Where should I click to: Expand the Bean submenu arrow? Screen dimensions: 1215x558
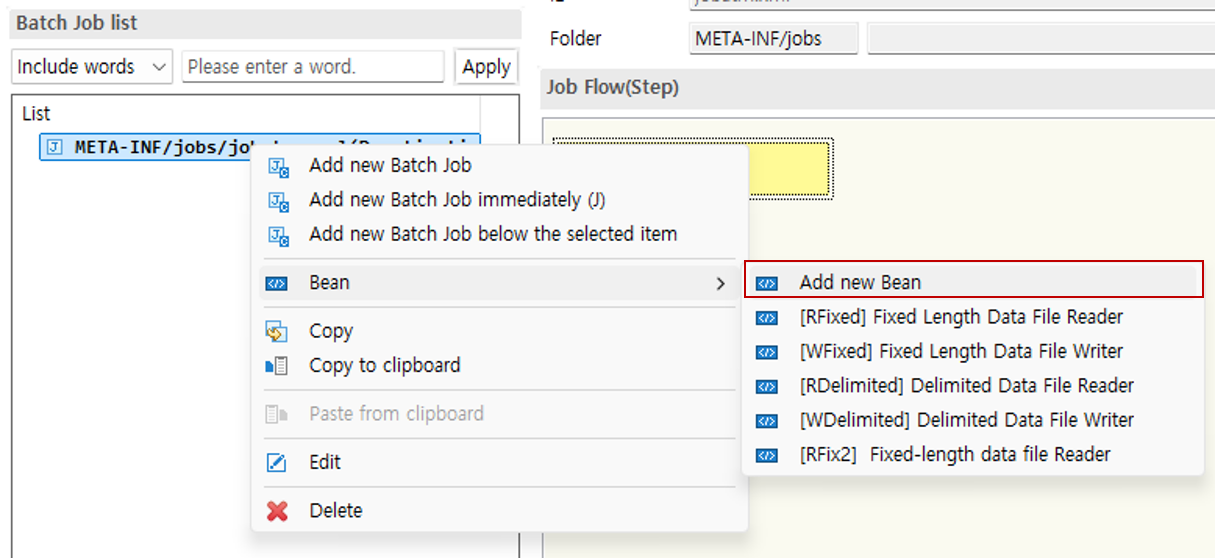coord(720,284)
